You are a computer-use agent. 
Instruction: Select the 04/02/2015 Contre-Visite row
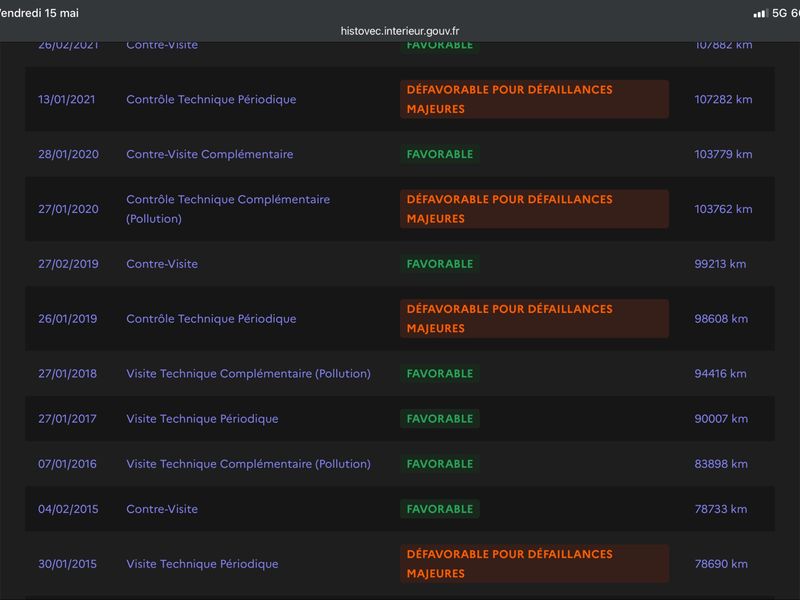399,509
